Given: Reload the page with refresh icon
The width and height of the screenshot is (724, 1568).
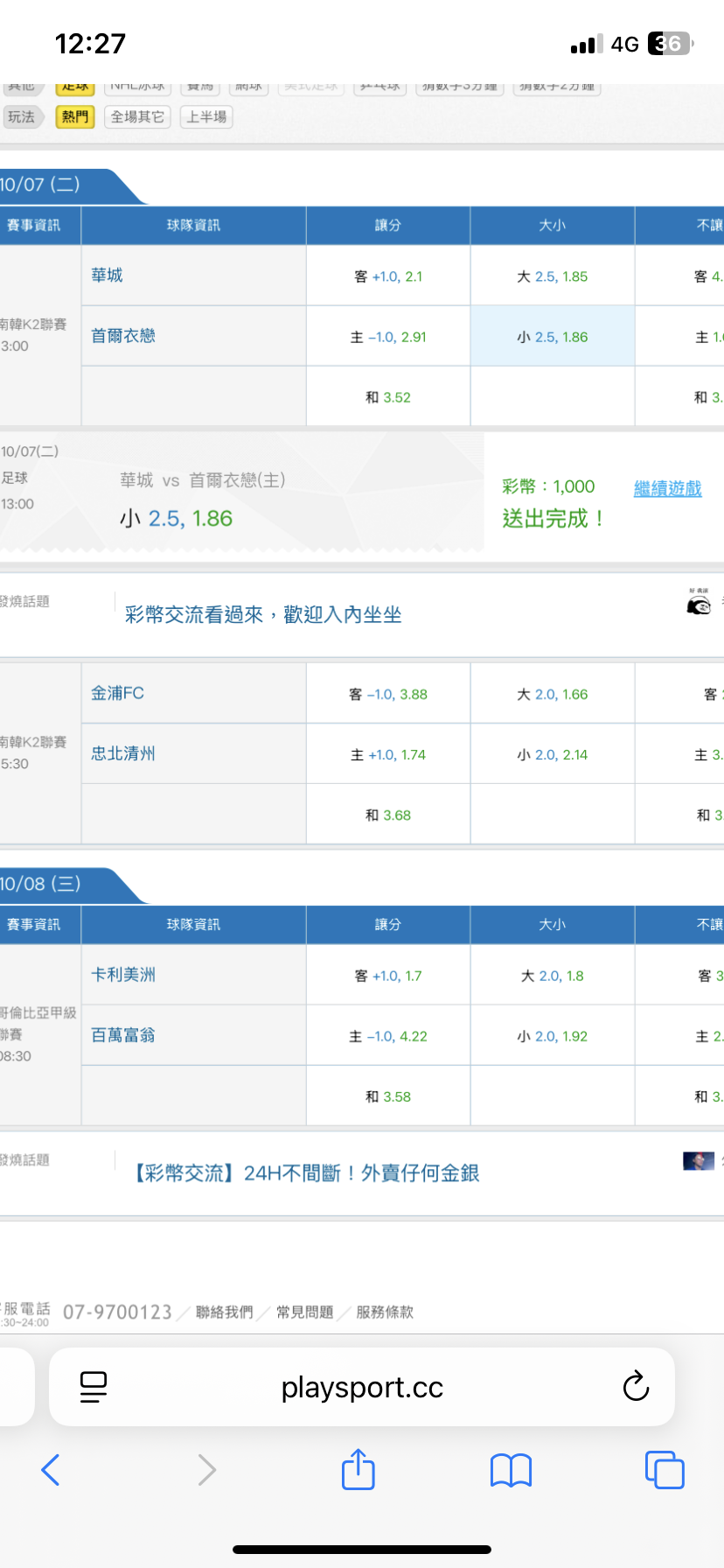Looking at the screenshot, I should pyautogui.click(x=636, y=1387).
